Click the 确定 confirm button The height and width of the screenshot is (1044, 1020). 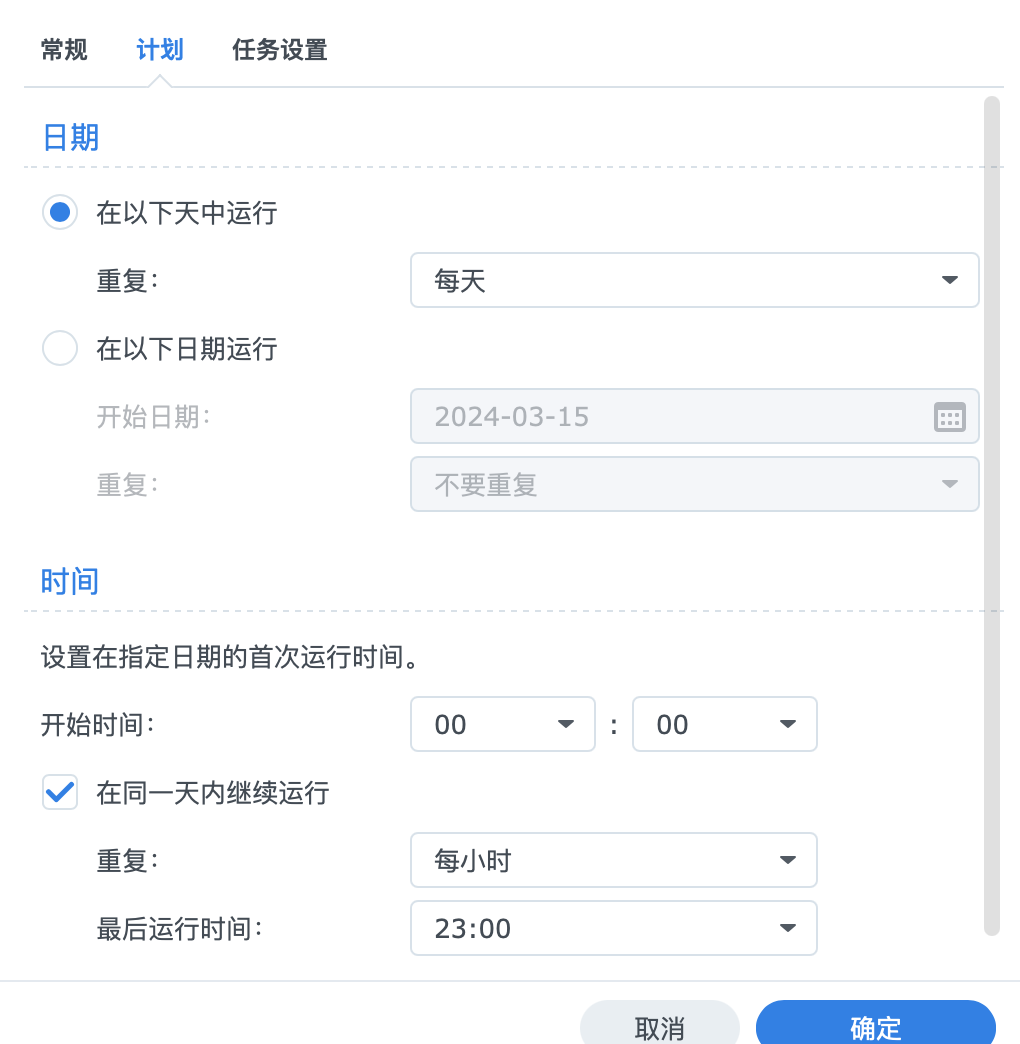point(875,1025)
